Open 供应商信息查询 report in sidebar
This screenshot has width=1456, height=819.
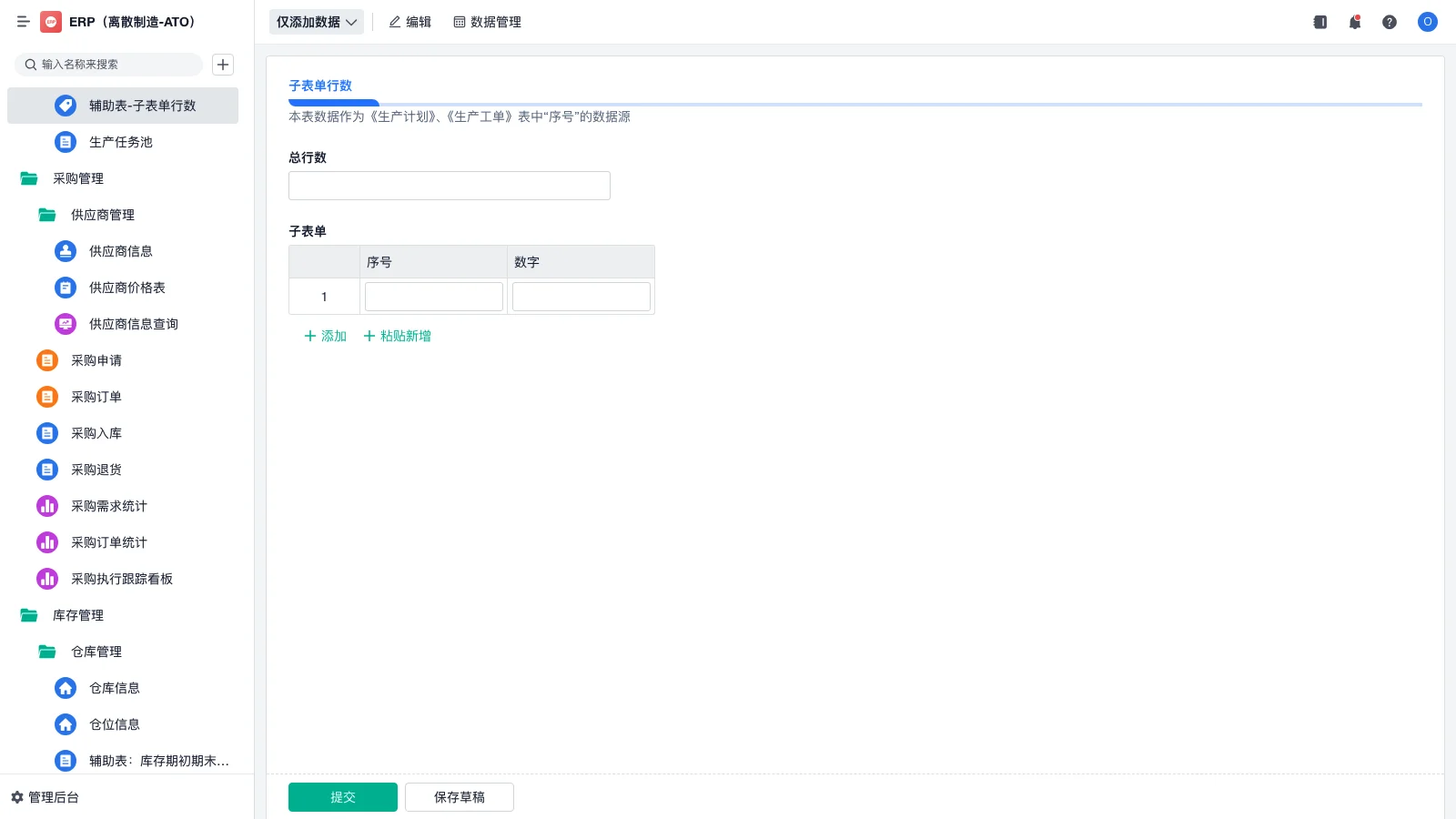pos(133,324)
